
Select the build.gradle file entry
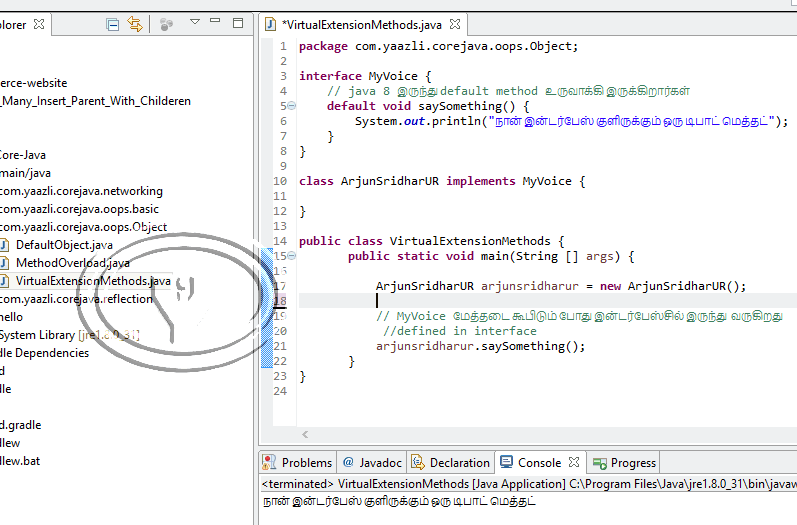20,425
